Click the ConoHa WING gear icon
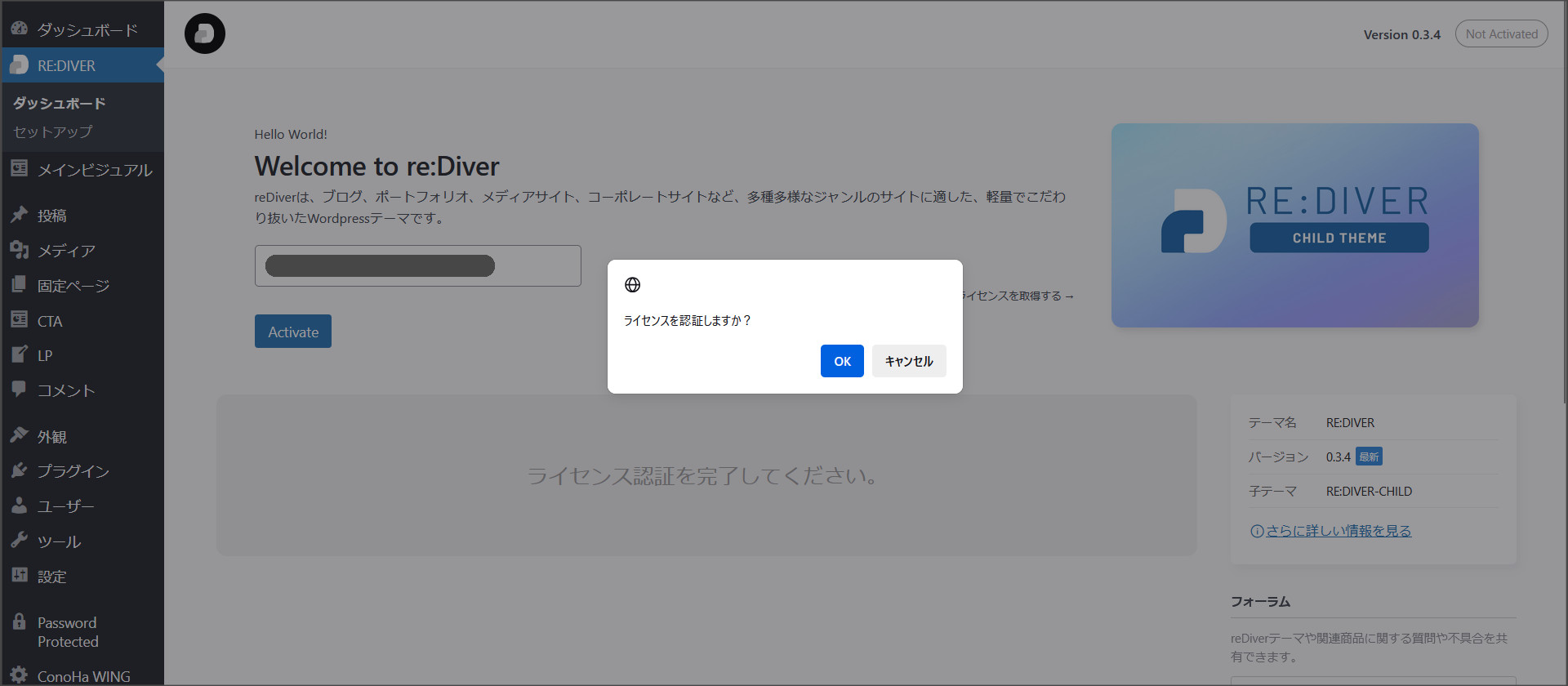Screen dimensions: 1568x686 (x=20, y=675)
